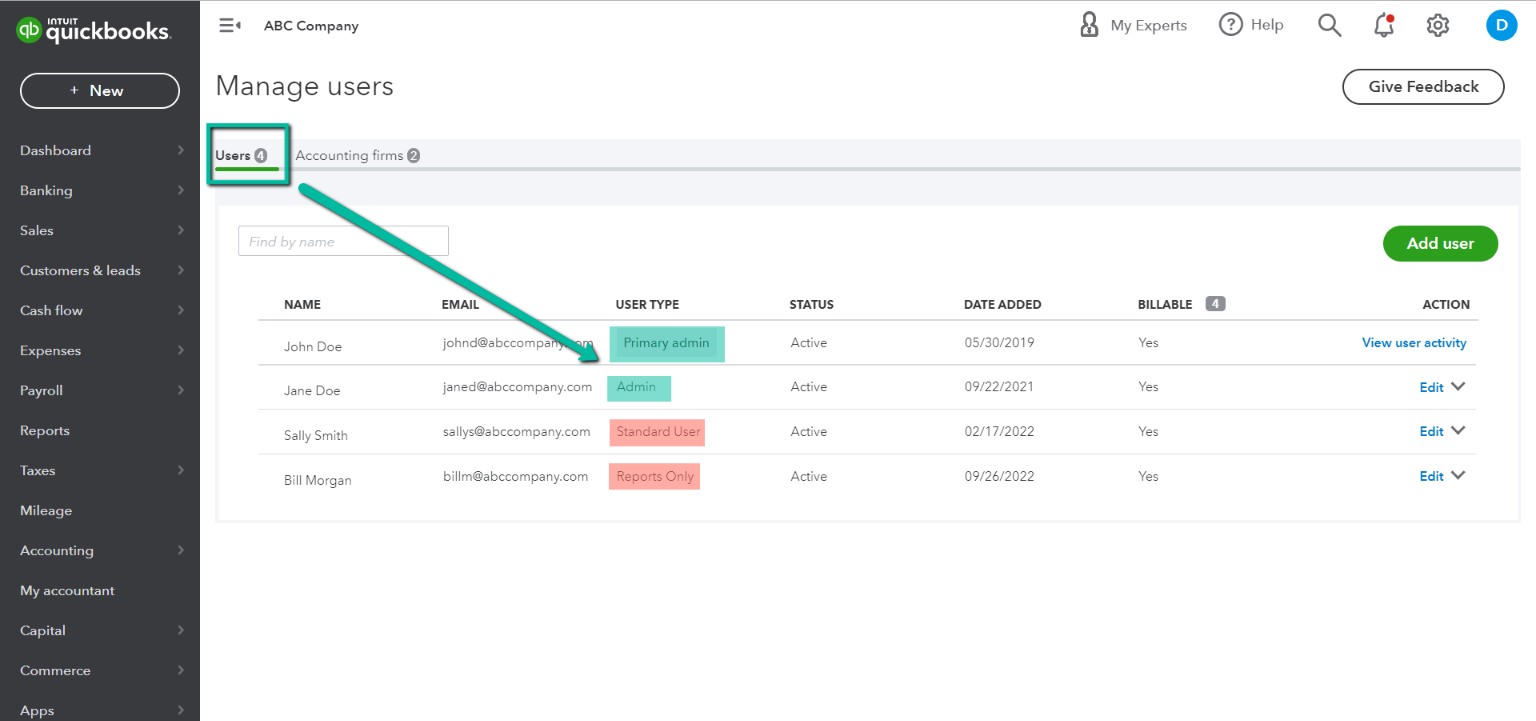
Task: Click the Add user button
Action: 1440,243
